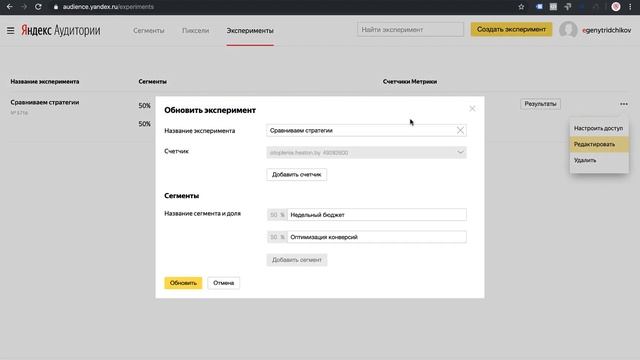This screenshot has width=640, height=360.
Task: Click the browser address bar URL
Action: pyautogui.click(x=108, y=7)
